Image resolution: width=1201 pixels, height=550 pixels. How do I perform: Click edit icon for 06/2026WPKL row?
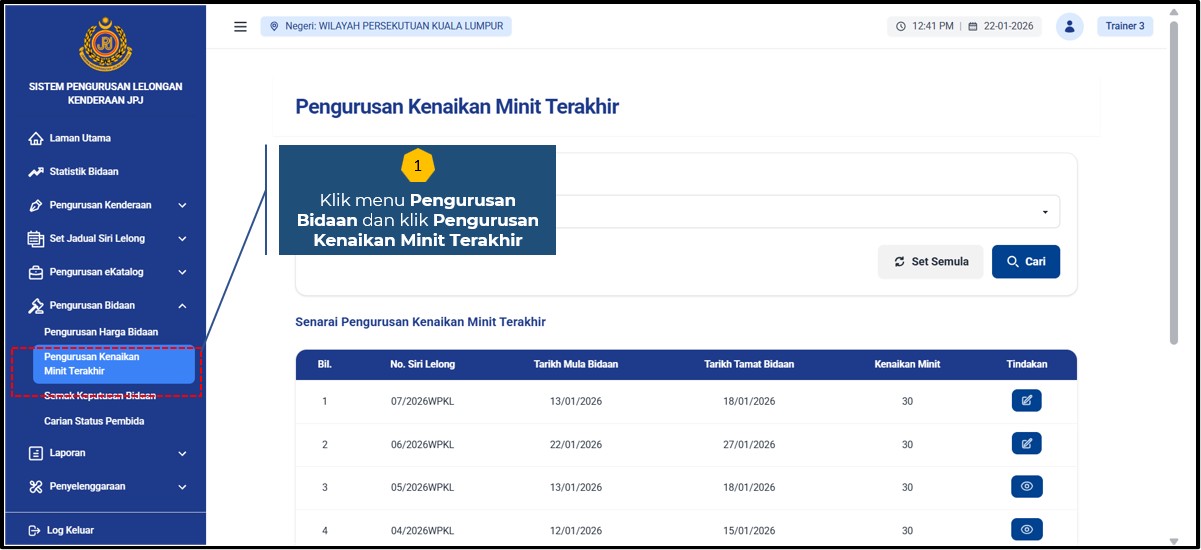1026,443
